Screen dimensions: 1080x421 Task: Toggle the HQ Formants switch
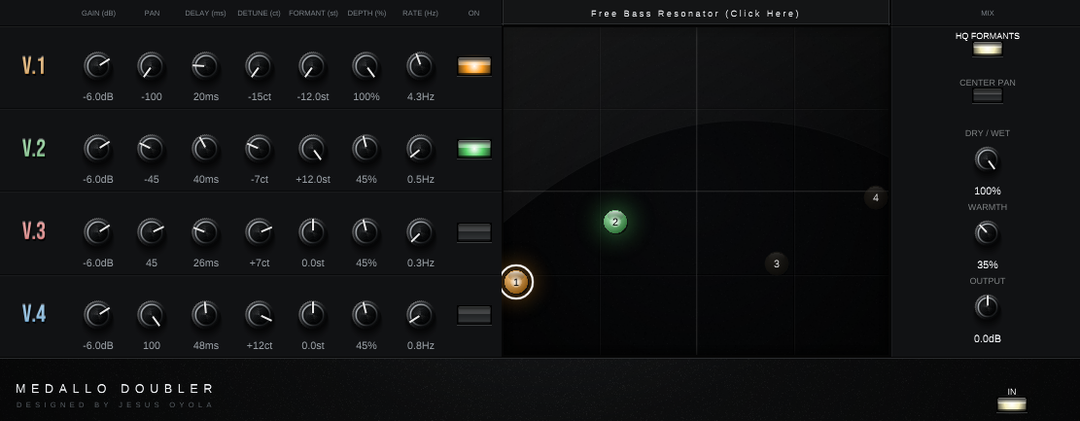point(987,49)
